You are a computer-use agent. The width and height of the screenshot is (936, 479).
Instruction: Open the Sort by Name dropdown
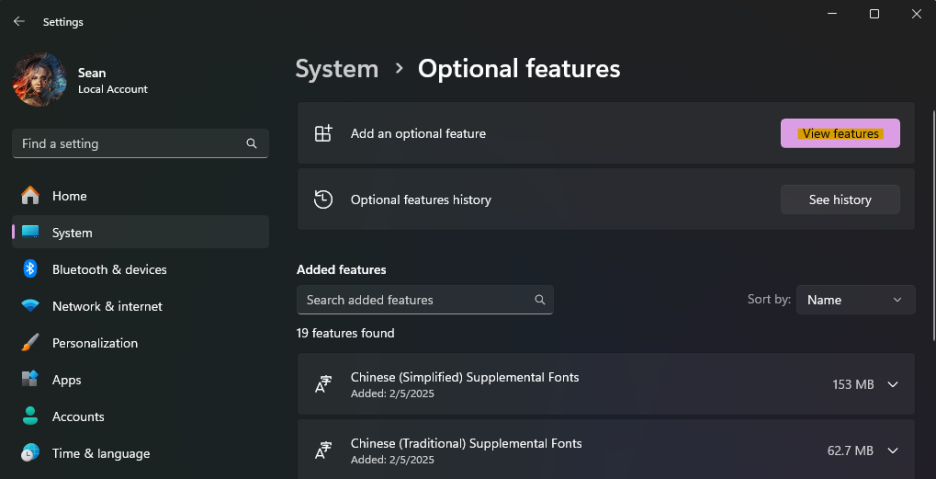pyautogui.click(x=855, y=300)
